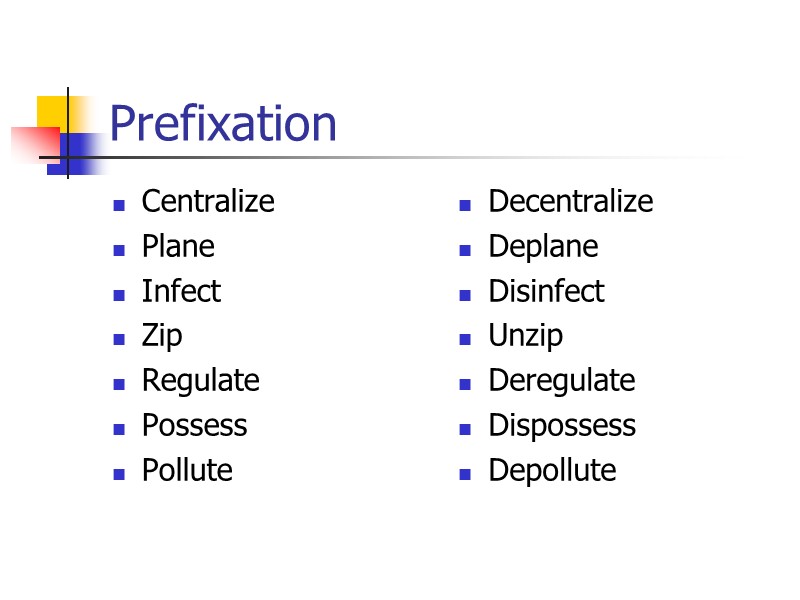Click the word Depollute
Image resolution: width=800 pixels, height=600 pixels.
click(x=552, y=470)
